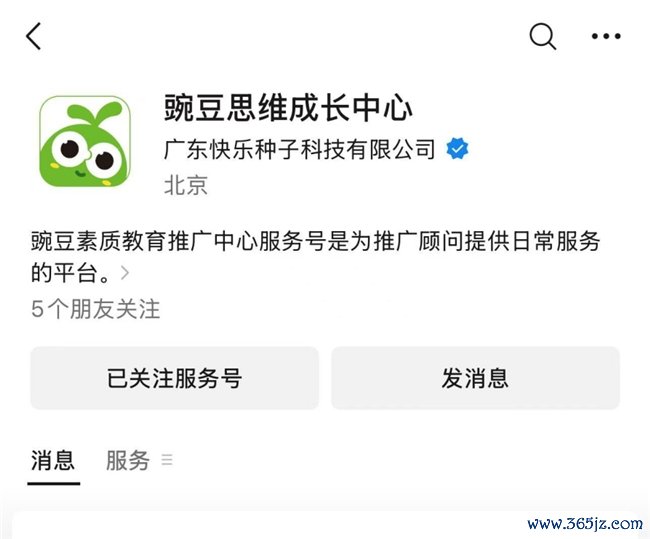Open the list icon beside 服务
Viewport: 650px width, 539px height.
click(167, 460)
